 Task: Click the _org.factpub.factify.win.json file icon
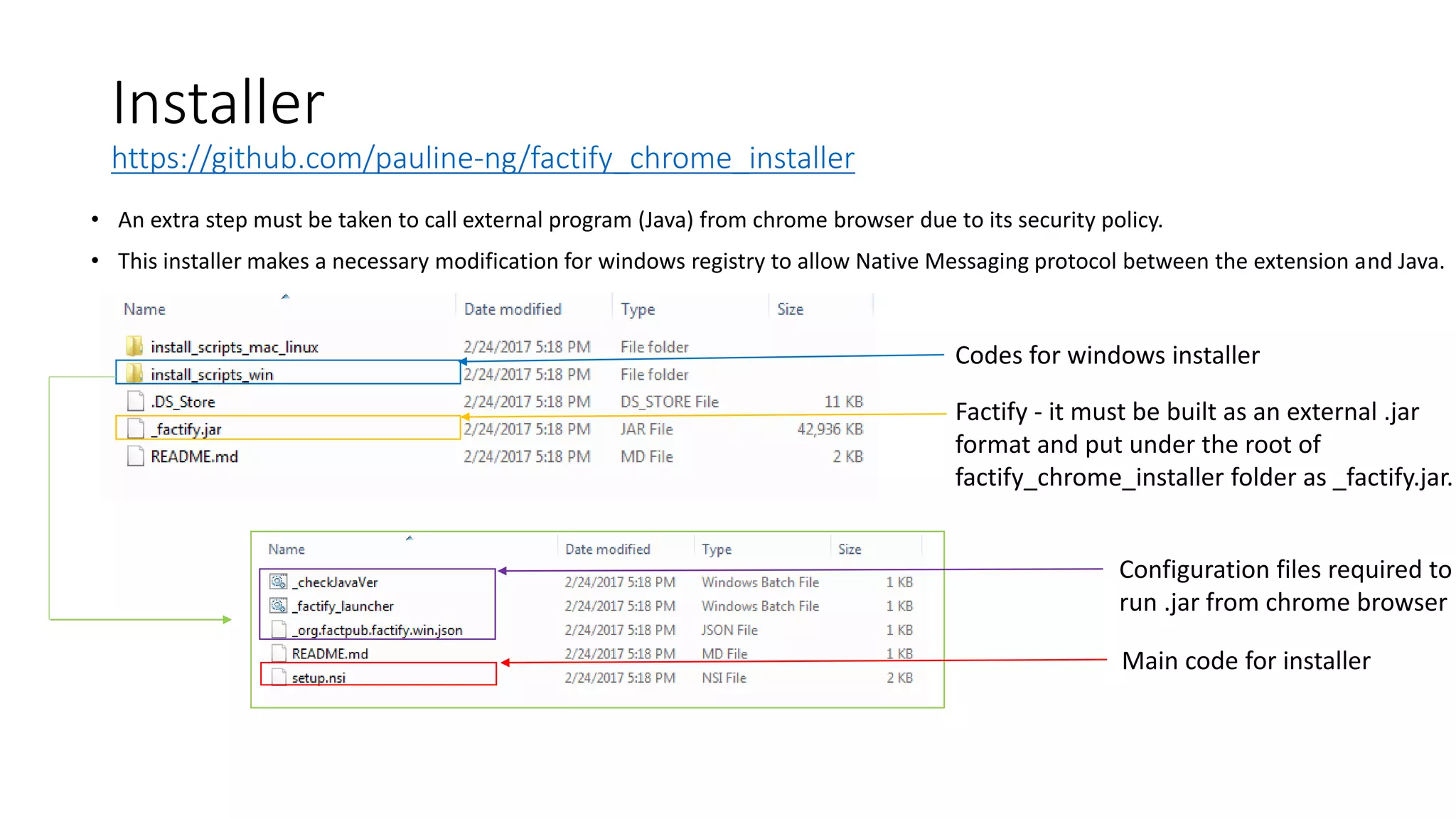(x=279, y=629)
